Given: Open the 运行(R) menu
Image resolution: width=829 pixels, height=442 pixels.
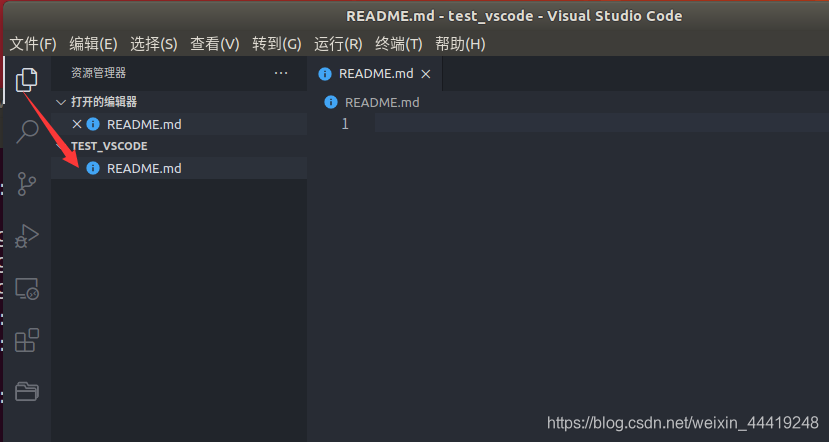Looking at the screenshot, I should [x=338, y=44].
